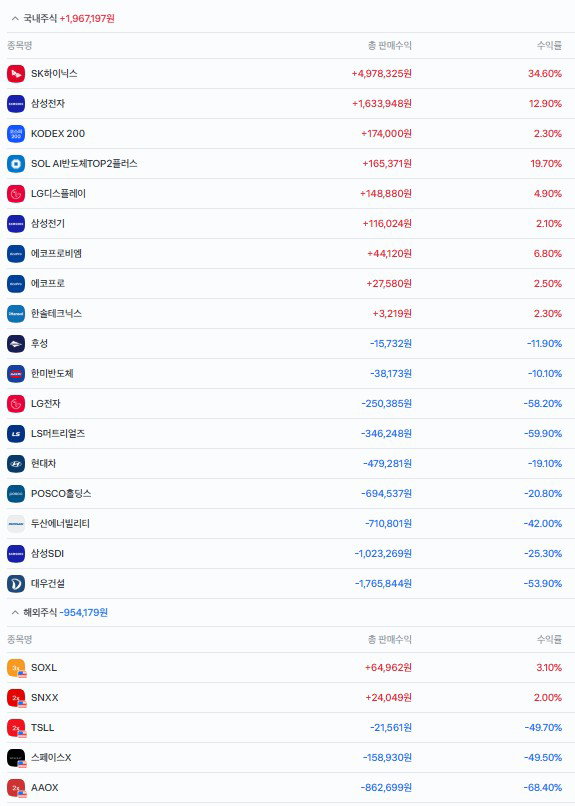Screen dimensions: 575x806
Task: Click the 대우건설 logo icon
Action: [x=16, y=583]
